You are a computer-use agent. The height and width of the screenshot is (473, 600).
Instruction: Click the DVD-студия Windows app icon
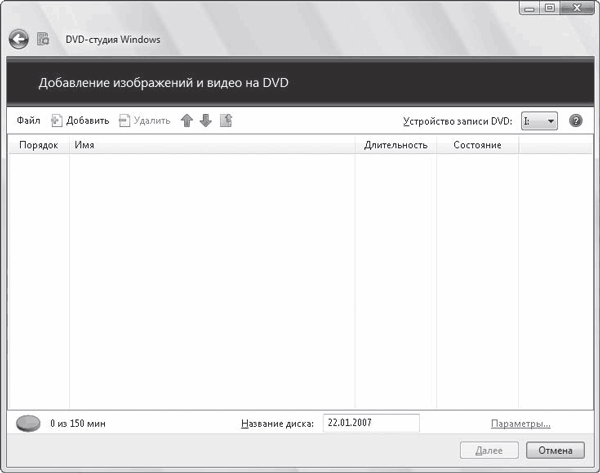click(x=43, y=39)
